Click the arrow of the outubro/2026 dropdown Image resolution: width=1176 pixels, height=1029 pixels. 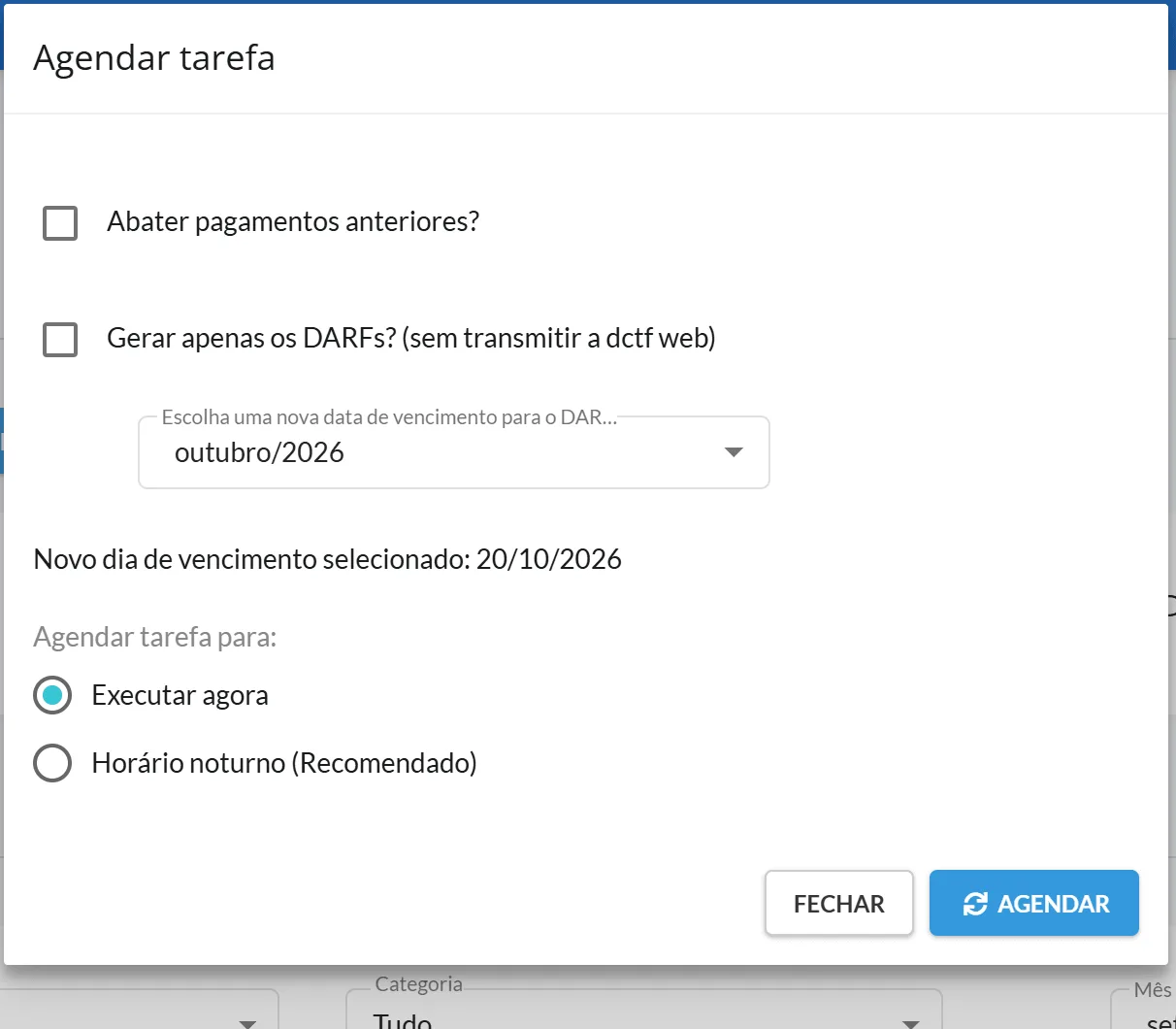[734, 452]
